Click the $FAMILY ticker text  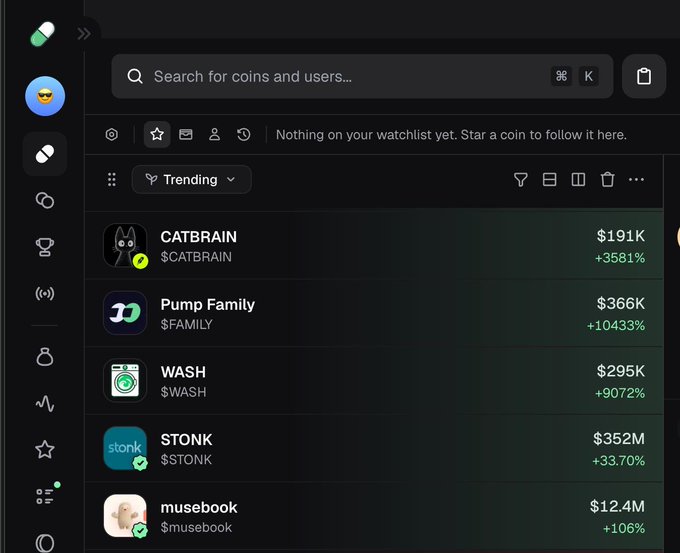(186, 324)
